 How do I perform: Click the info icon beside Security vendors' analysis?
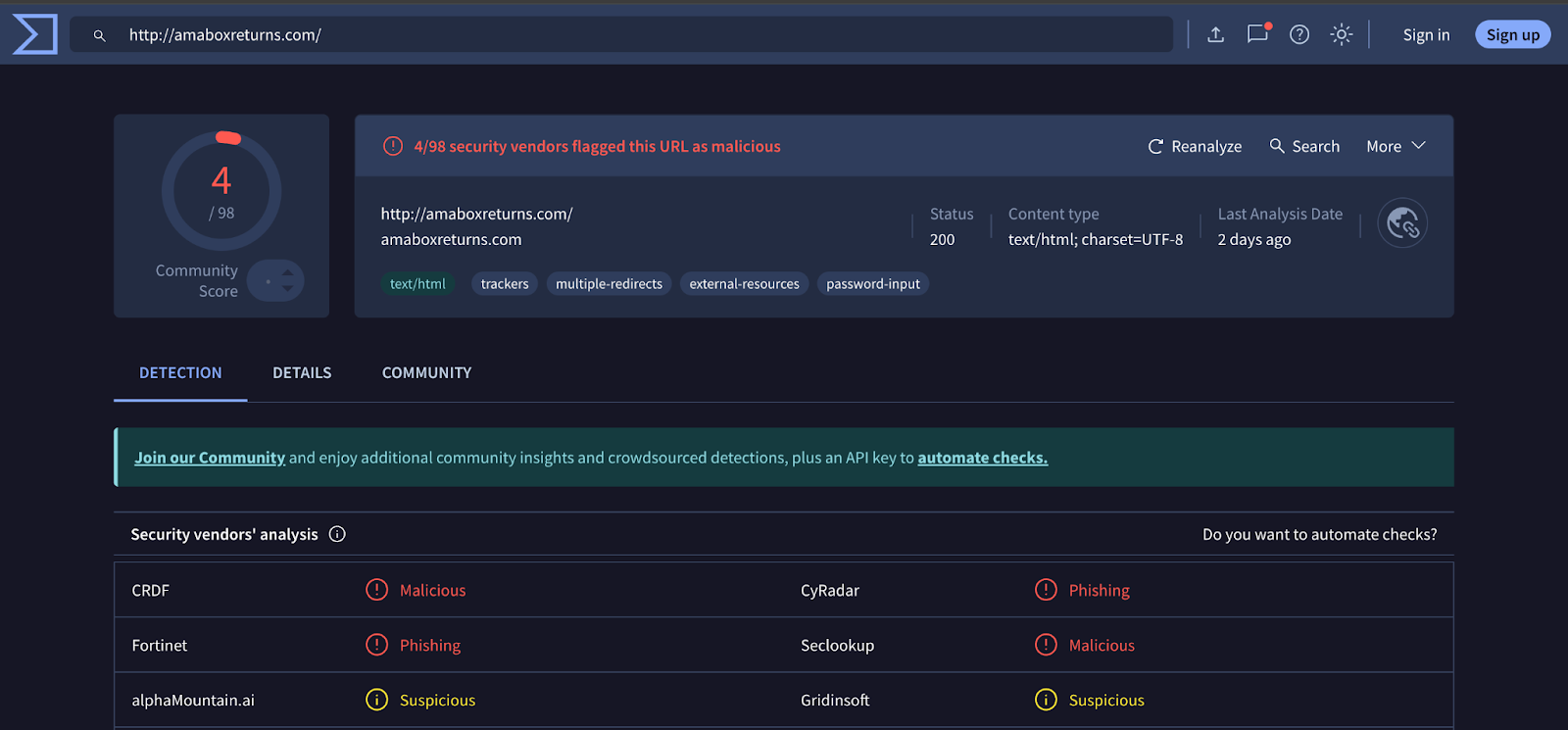click(x=337, y=534)
